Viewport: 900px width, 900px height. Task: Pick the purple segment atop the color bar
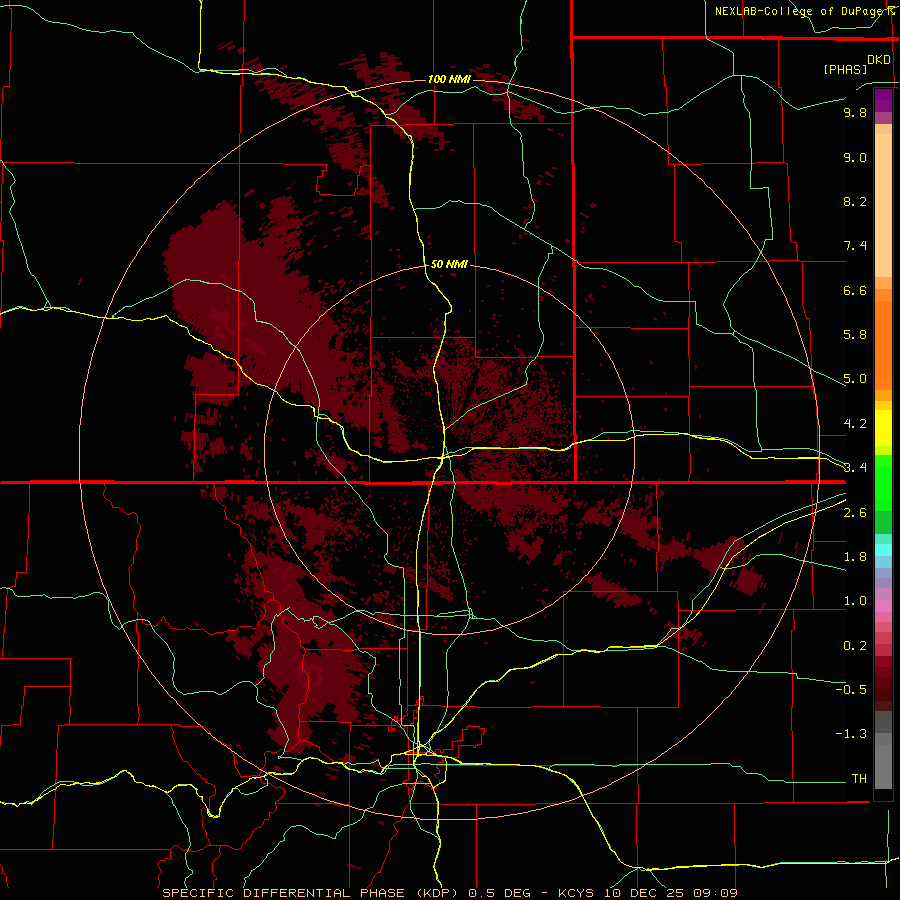click(x=883, y=100)
